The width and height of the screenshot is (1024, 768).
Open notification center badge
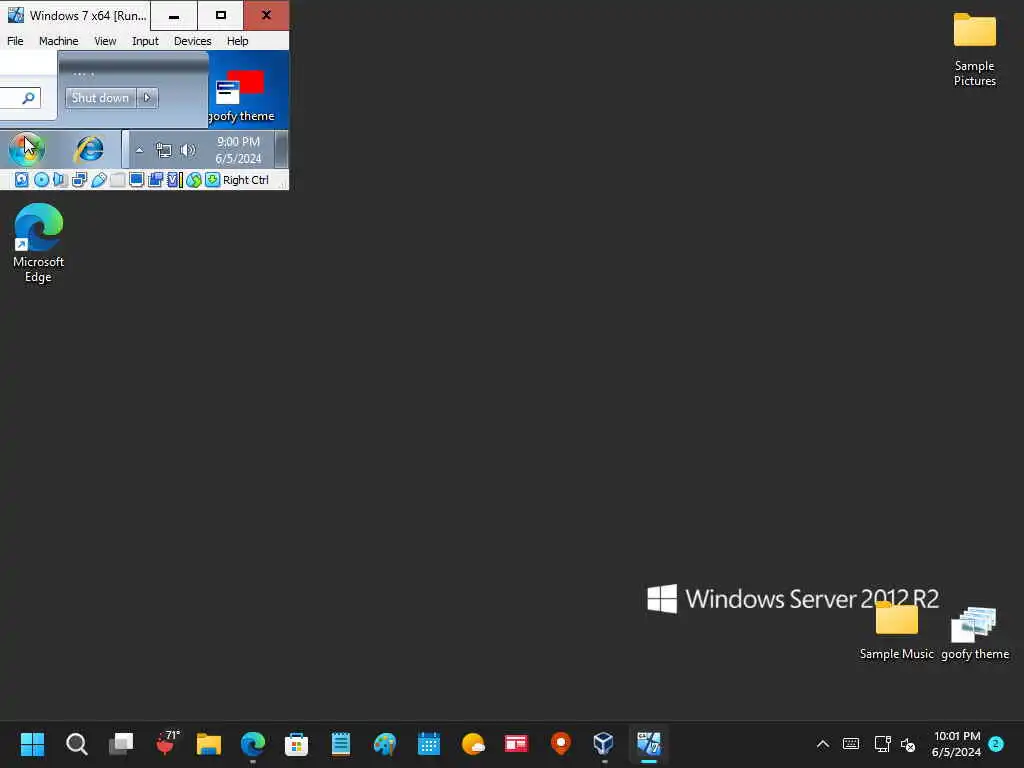pyautogui.click(x=996, y=744)
